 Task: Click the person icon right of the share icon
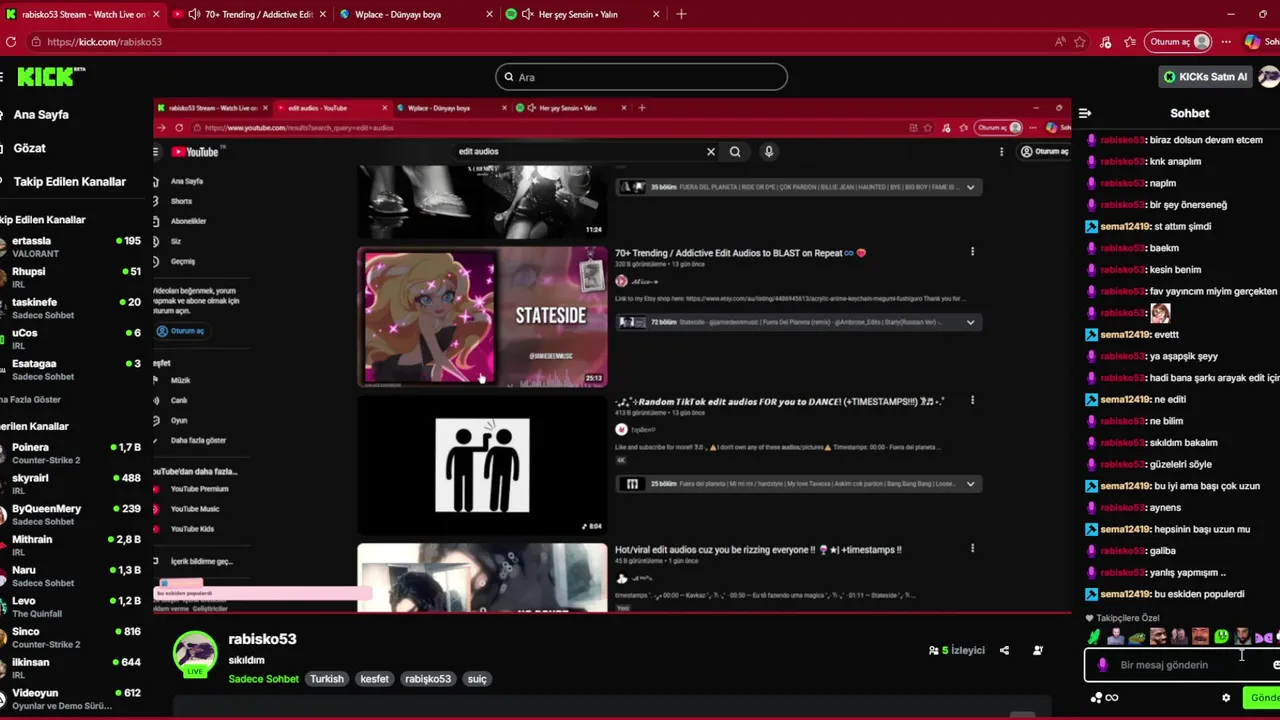click(x=1038, y=651)
